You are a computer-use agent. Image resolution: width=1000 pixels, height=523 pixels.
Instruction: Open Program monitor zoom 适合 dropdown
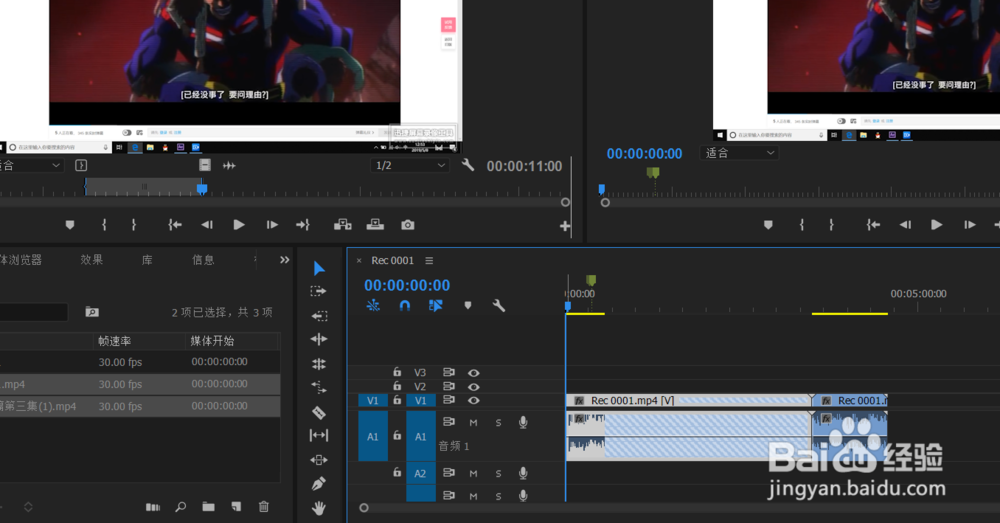739,153
